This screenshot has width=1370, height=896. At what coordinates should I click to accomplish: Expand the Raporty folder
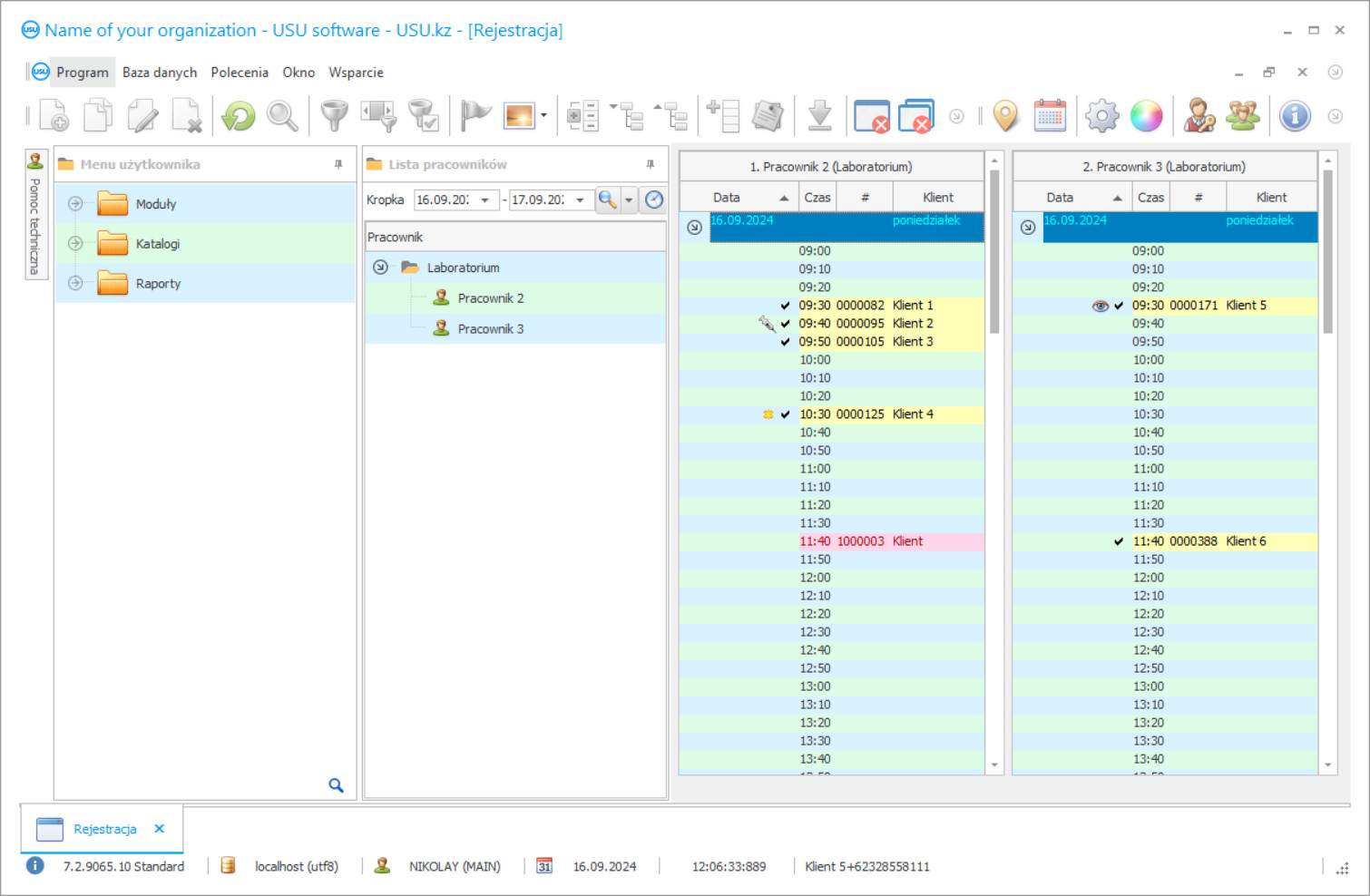click(75, 283)
